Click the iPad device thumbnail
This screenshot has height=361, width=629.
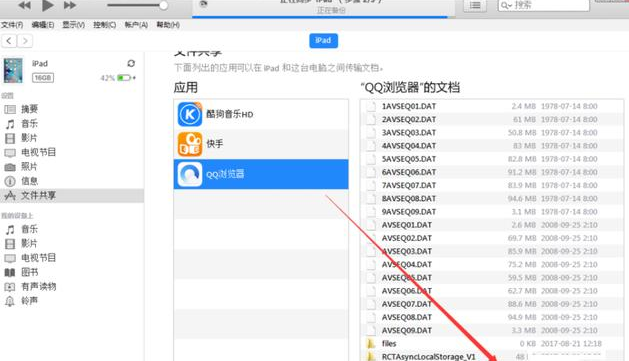click(x=13, y=70)
